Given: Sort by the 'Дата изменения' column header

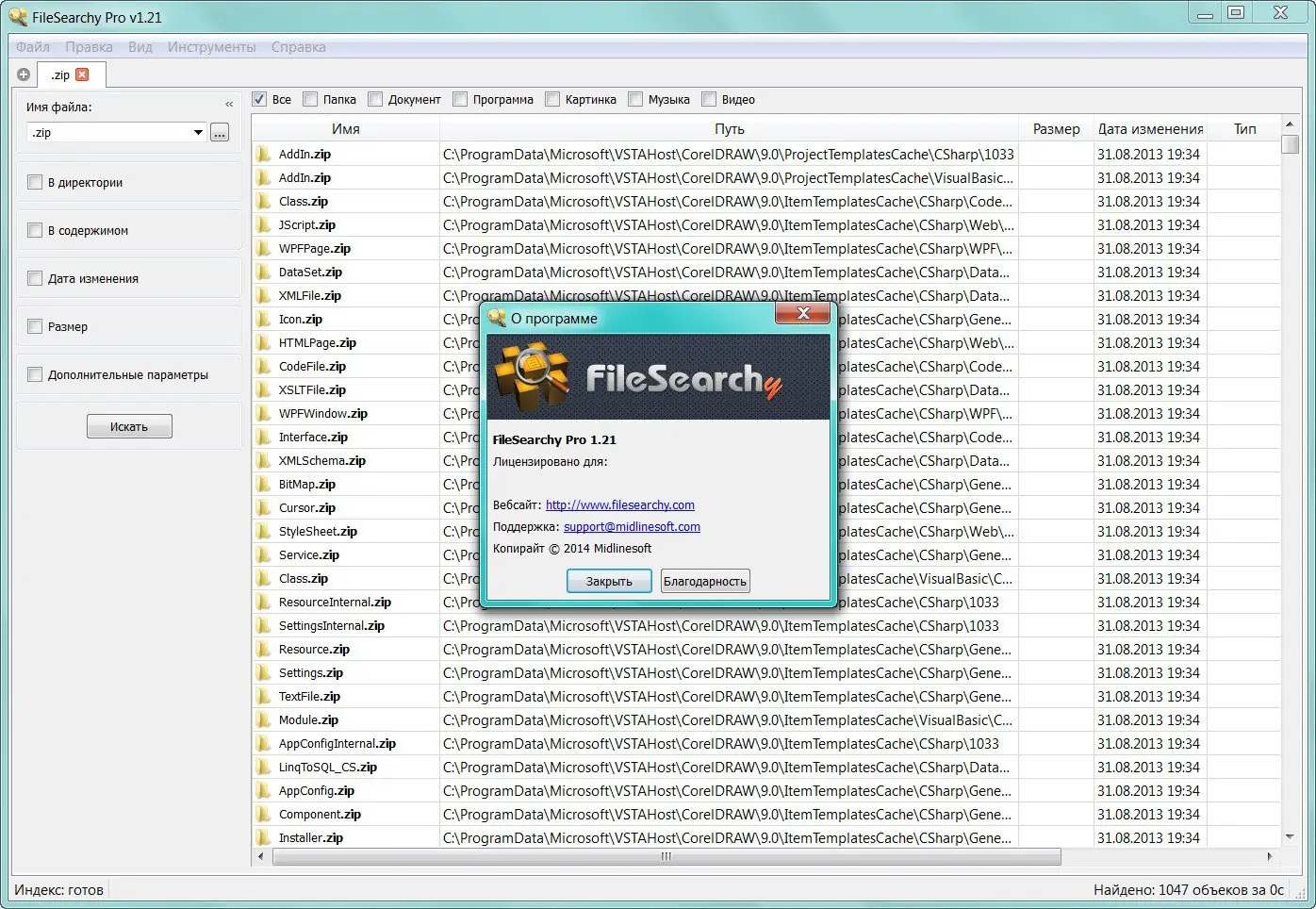Looking at the screenshot, I should tap(1151, 129).
